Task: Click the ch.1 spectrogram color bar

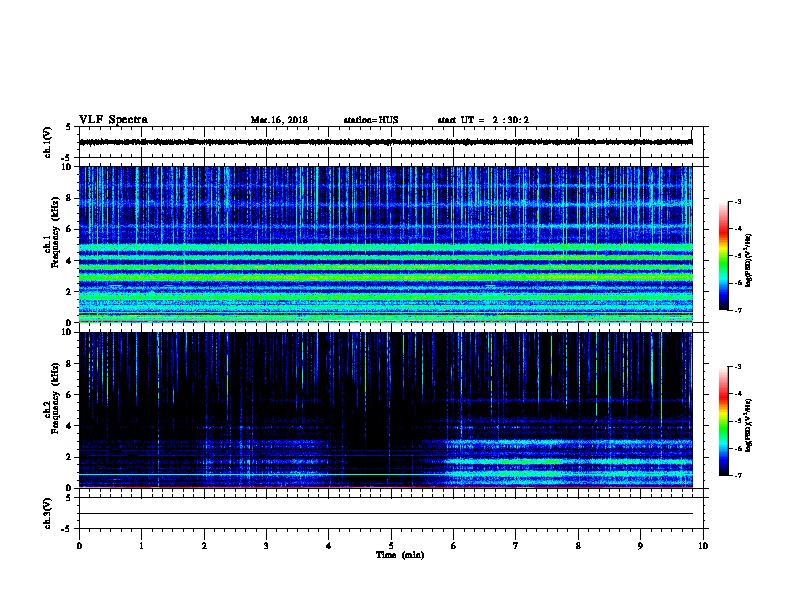Action: 723,256
